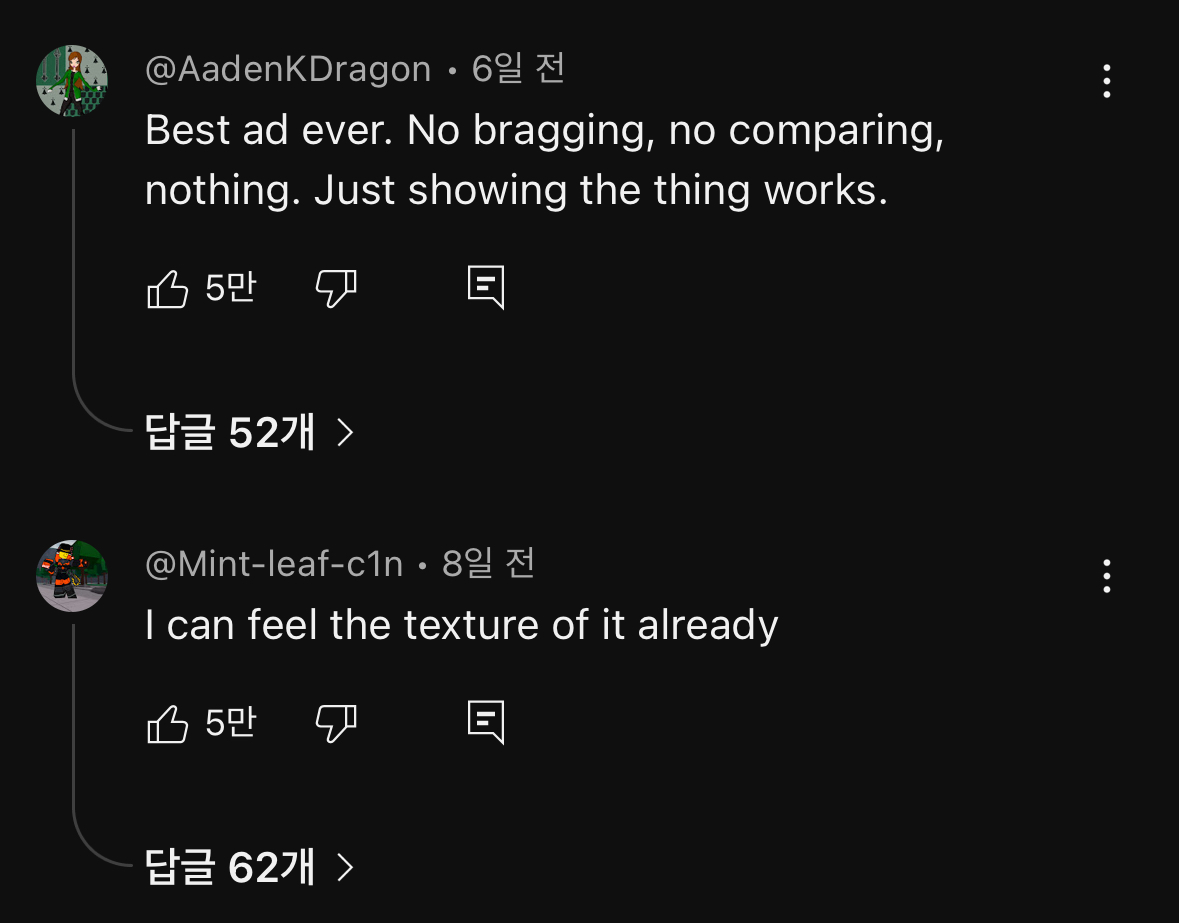Click the chevron next to 답글 62개
The image size is (1179, 923).
[345, 867]
